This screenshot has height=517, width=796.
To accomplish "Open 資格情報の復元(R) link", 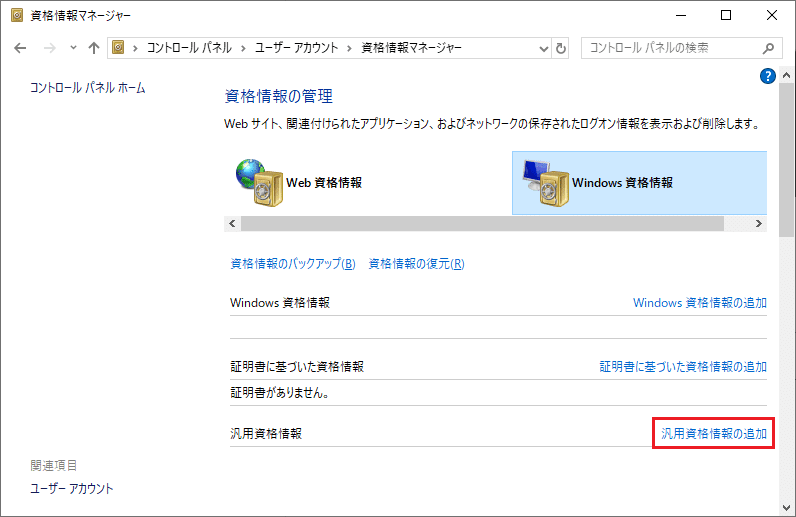I will 416,264.
